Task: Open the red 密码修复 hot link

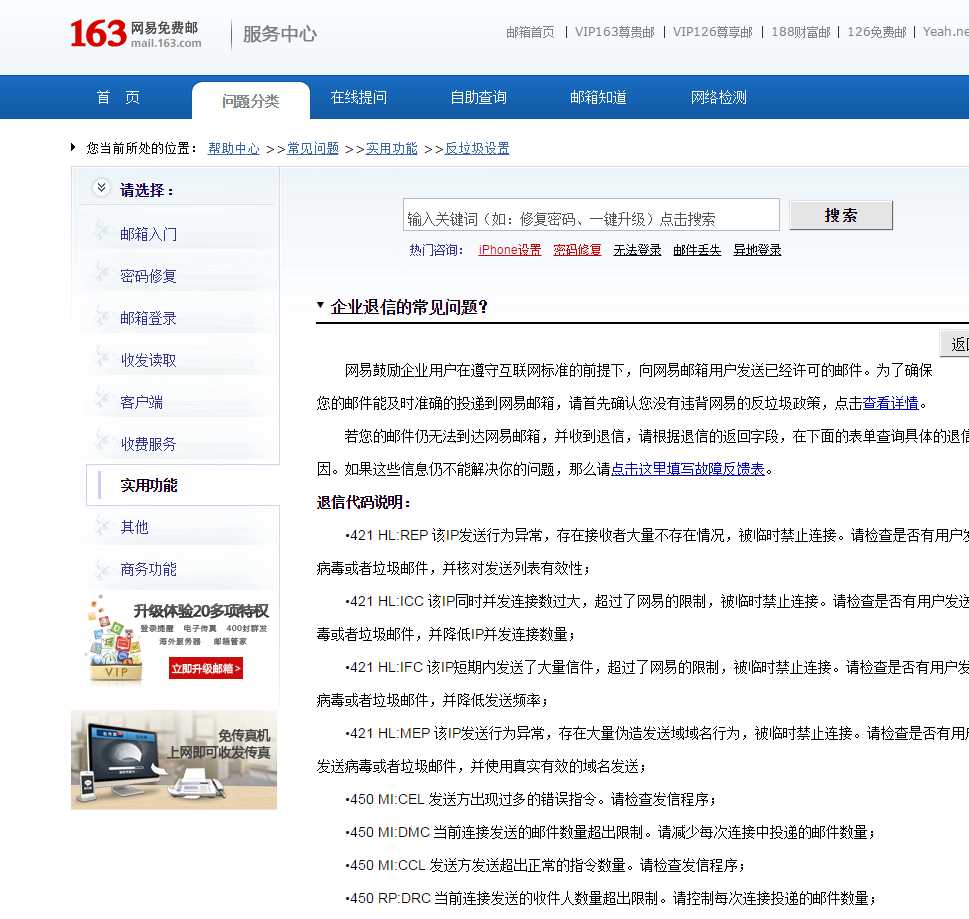Action: pyautogui.click(x=577, y=250)
